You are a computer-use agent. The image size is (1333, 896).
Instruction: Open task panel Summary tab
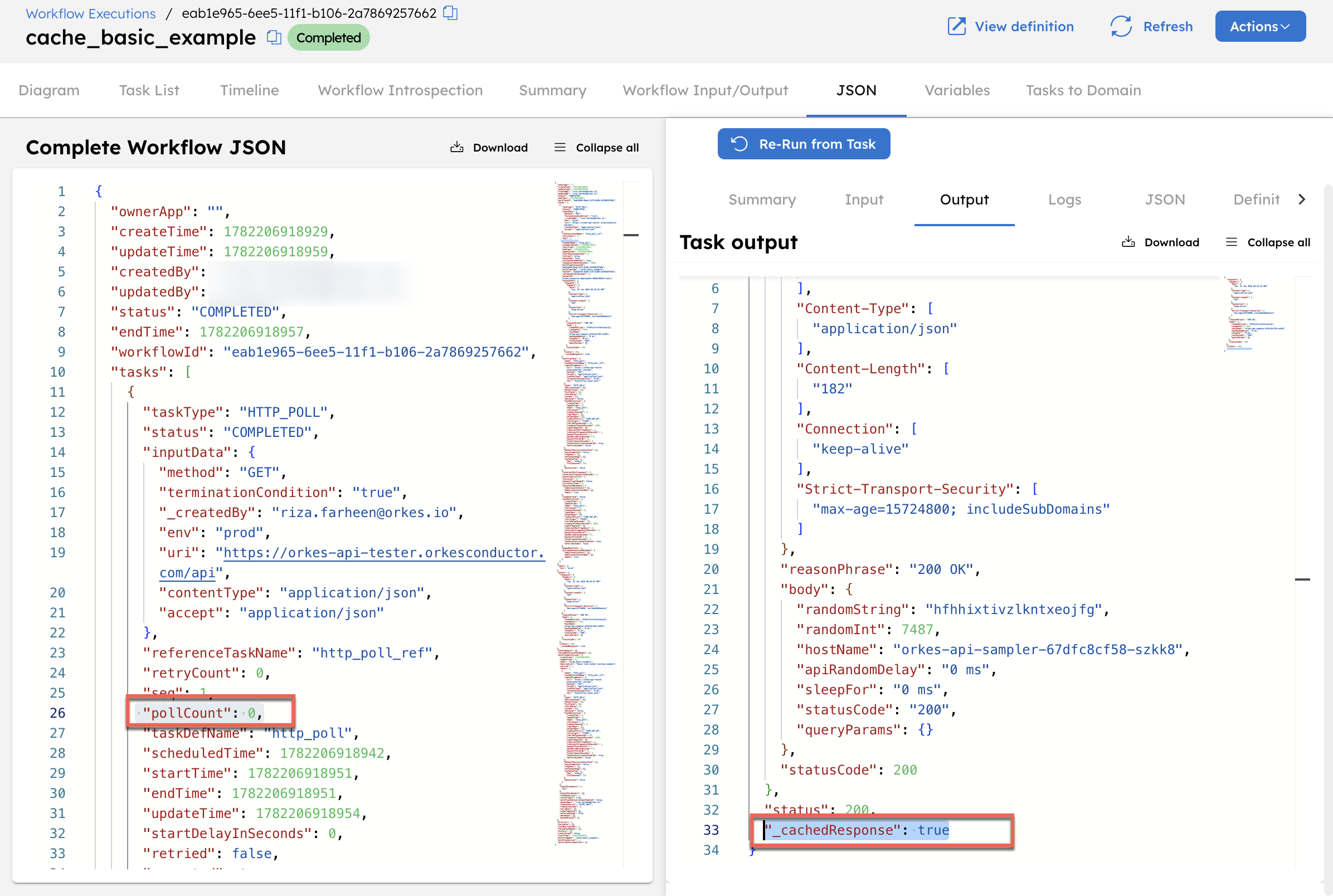coord(762,199)
